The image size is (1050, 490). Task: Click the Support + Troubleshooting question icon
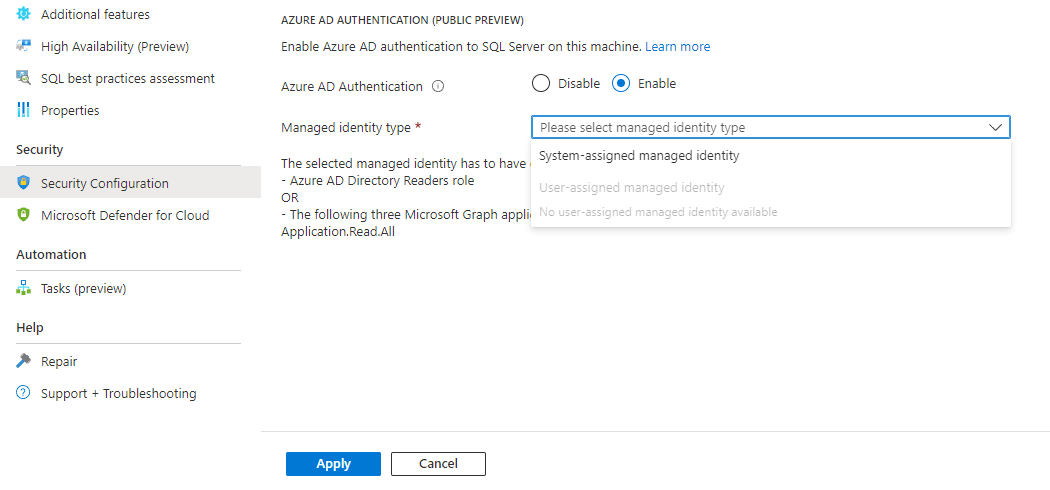pos(23,393)
